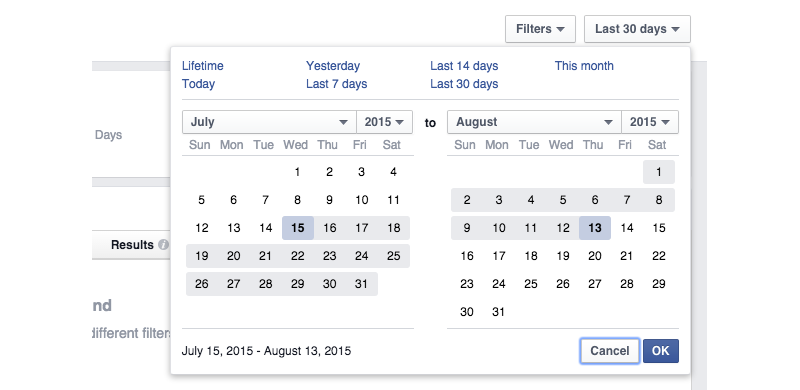Select July 10 in the start calendar
The height and width of the screenshot is (390, 800).
coord(361,200)
